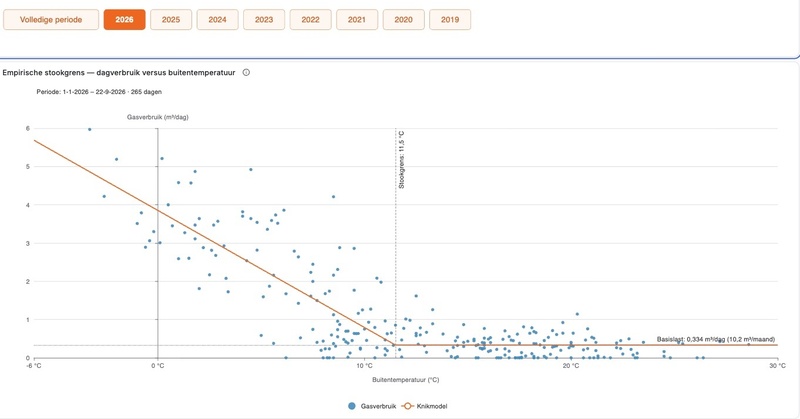Viewport: 800px width, 419px height.
Task: Click the Basislast 0,334 m³/dag label
Action: click(x=716, y=339)
